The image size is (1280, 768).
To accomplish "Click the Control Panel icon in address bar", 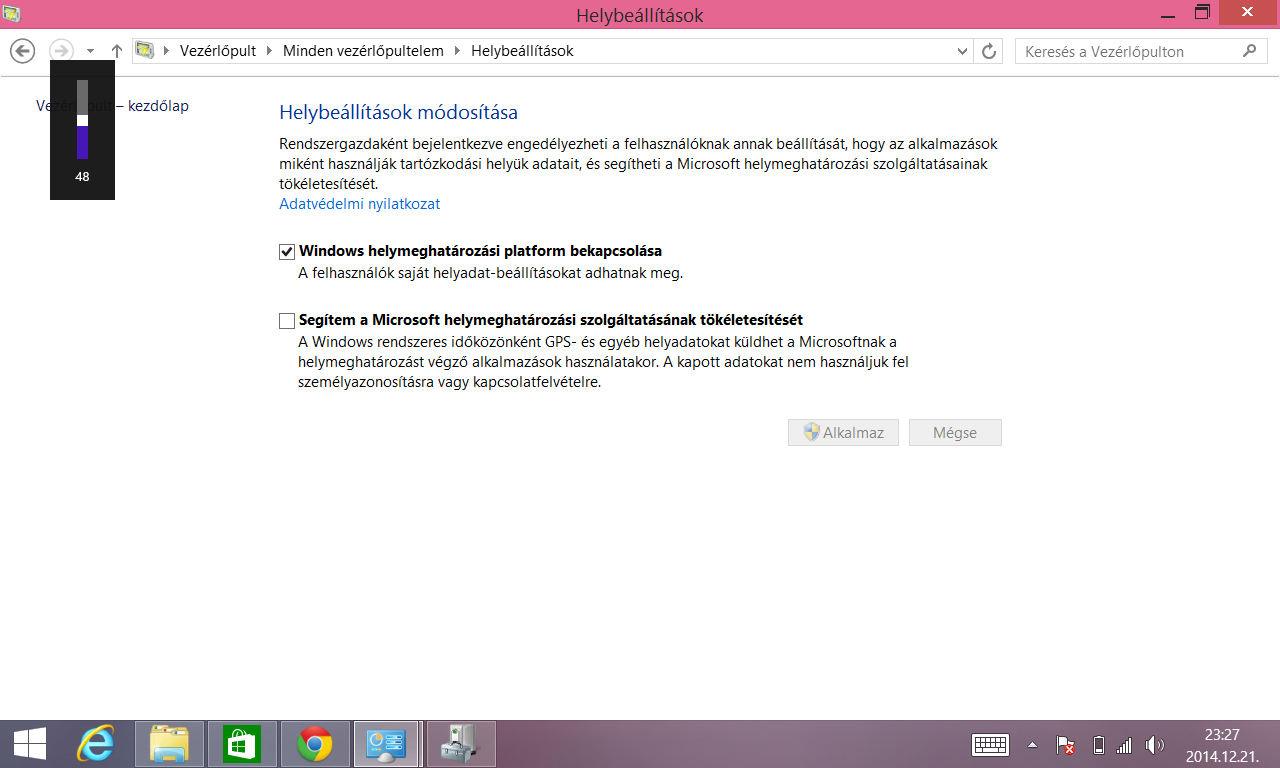I will click(145, 50).
